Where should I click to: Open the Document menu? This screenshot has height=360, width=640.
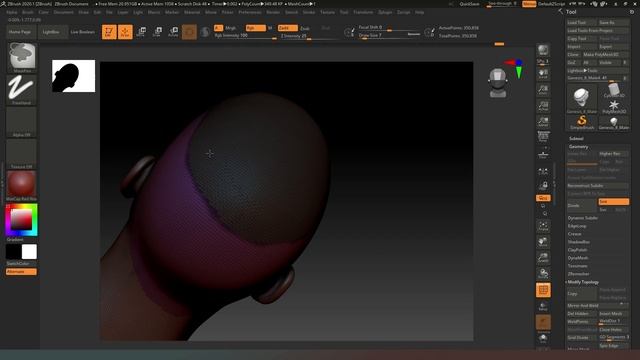tap(63, 12)
